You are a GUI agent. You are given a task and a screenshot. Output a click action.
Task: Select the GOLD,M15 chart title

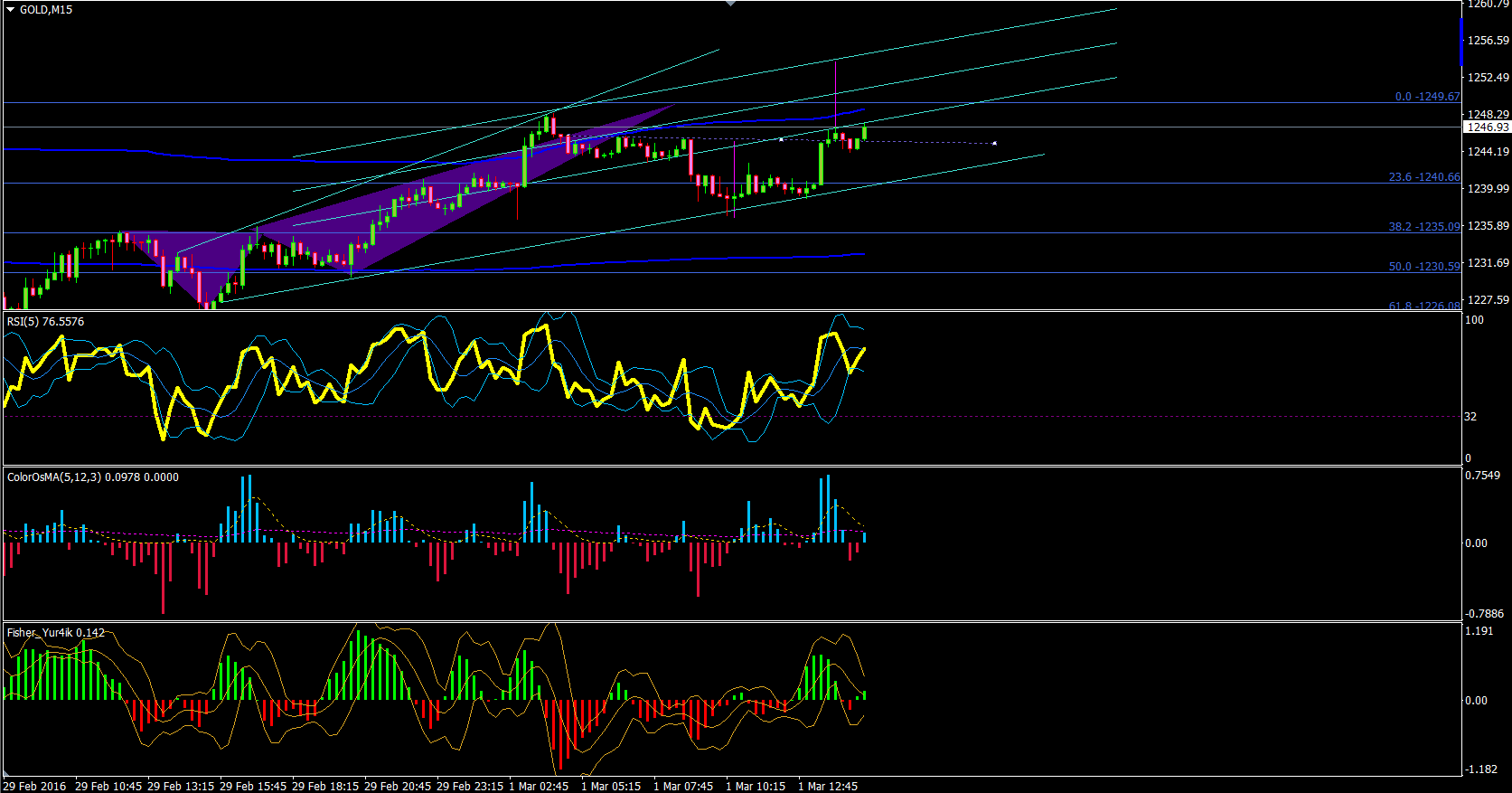(46, 9)
